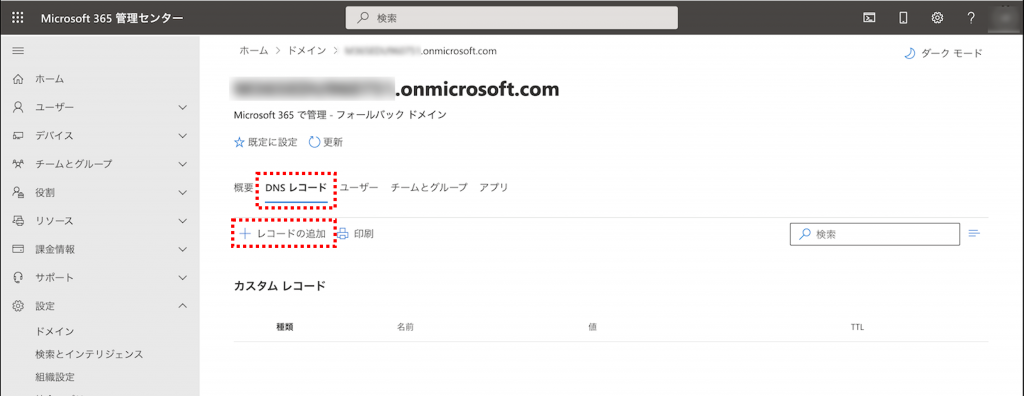Set domain as default with 既定に設定
Screen dimensions: 1024x396
tap(266, 142)
